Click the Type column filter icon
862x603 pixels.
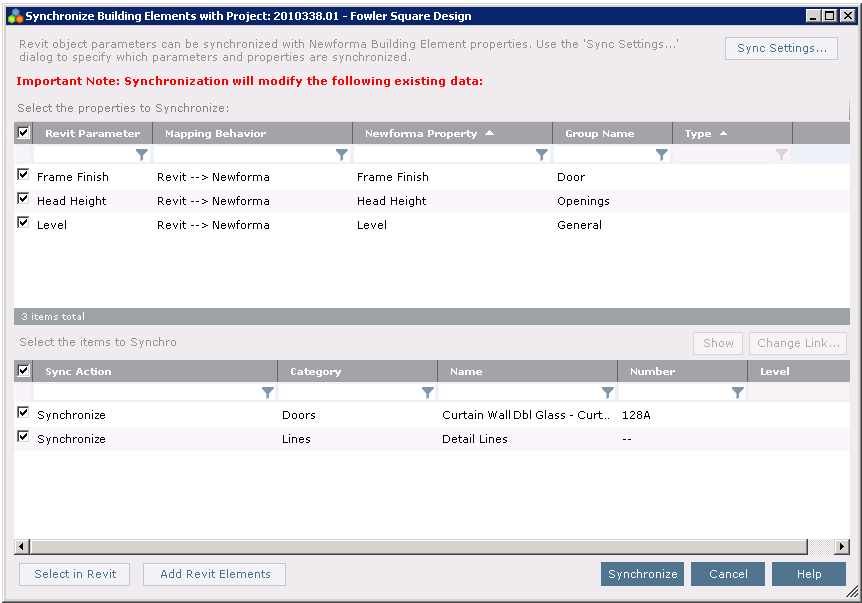782,155
